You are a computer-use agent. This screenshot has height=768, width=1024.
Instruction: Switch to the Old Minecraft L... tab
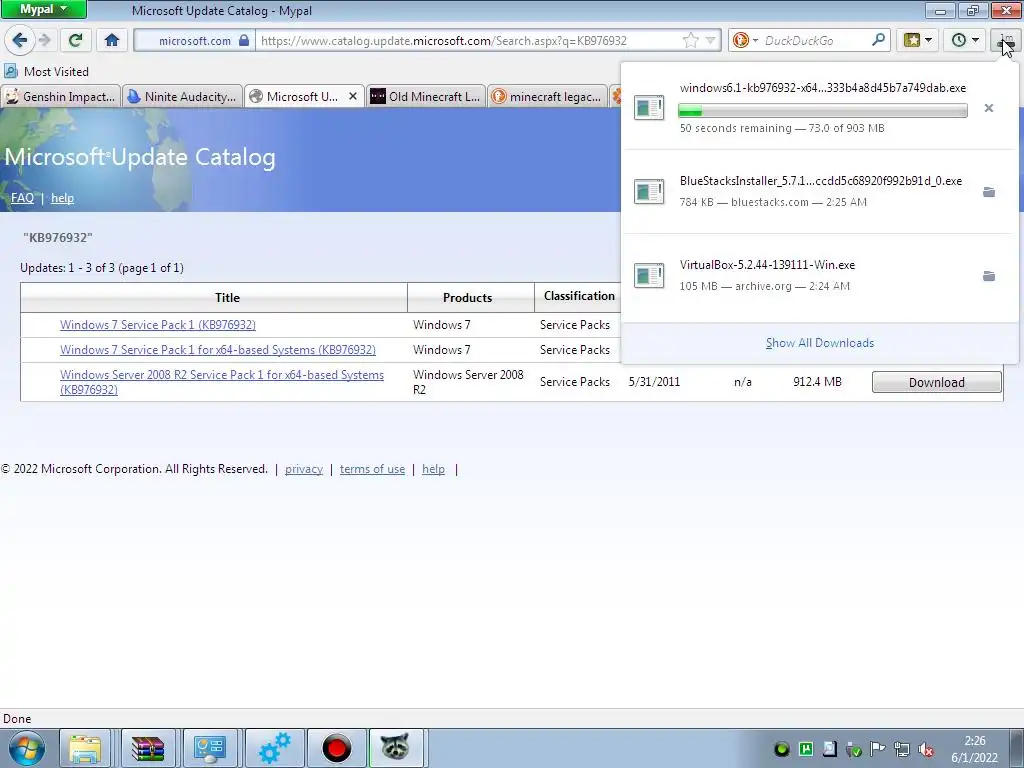(426, 97)
